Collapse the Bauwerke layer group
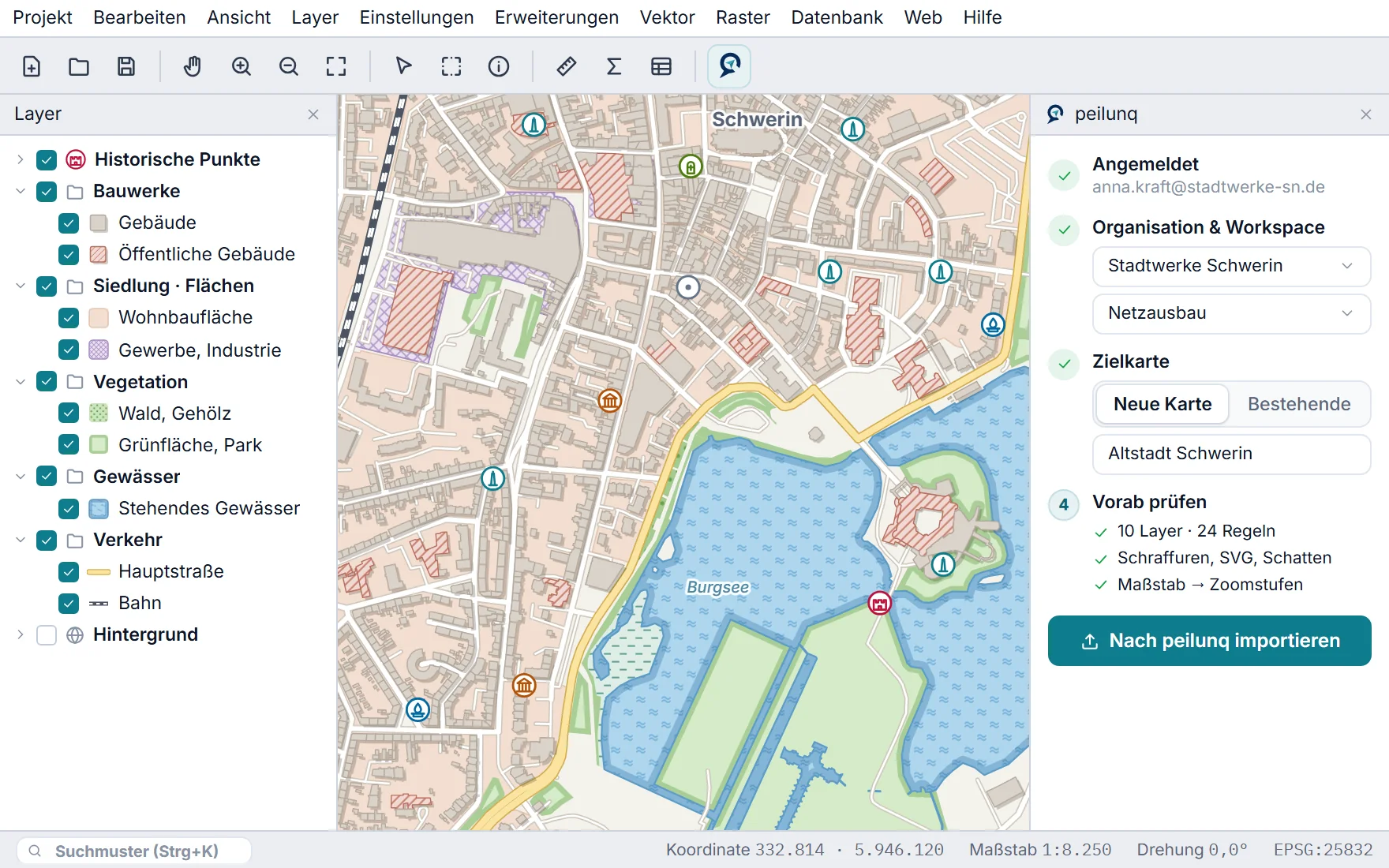Viewport: 1389px width, 868px height. point(21,191)
